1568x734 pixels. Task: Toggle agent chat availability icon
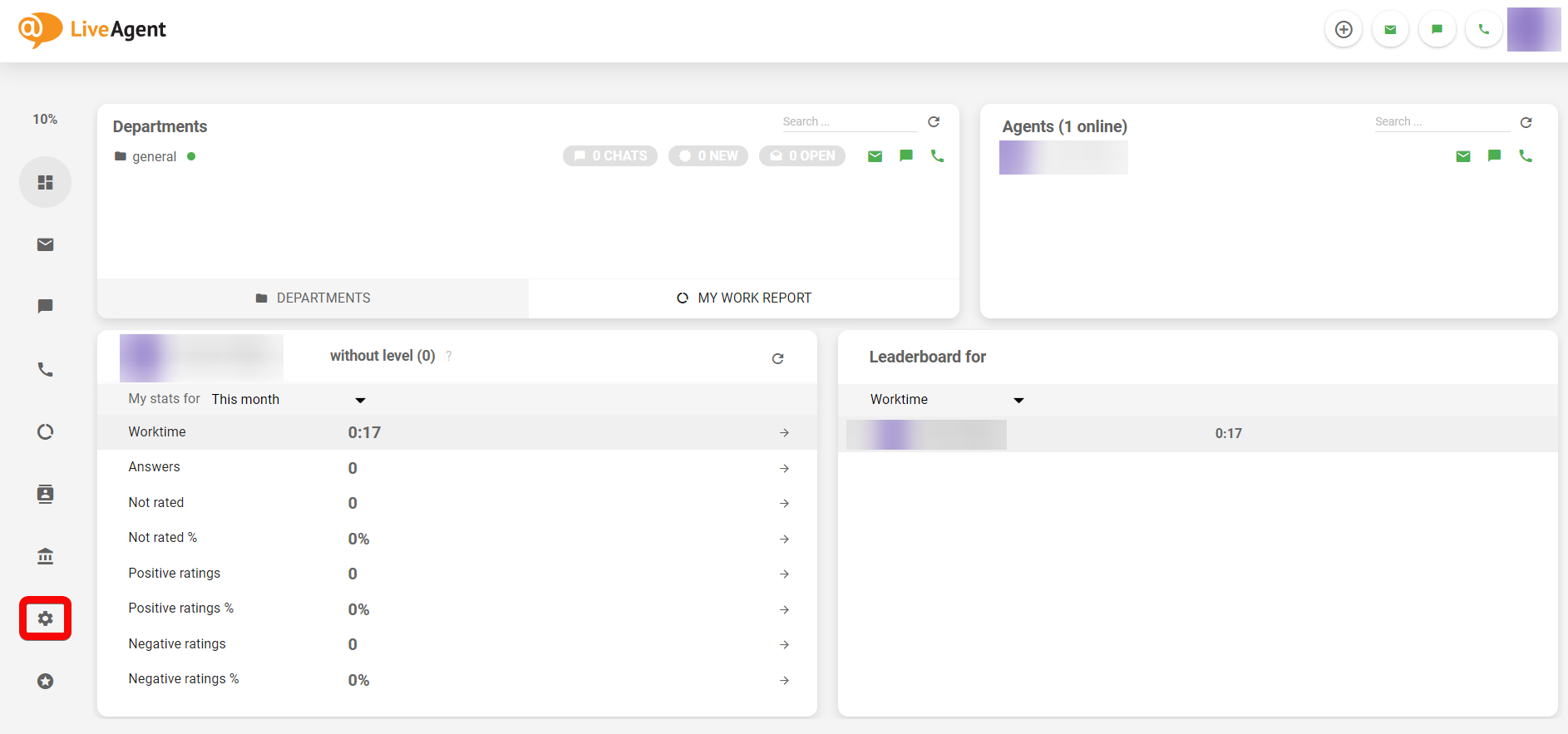(1494, 156)
